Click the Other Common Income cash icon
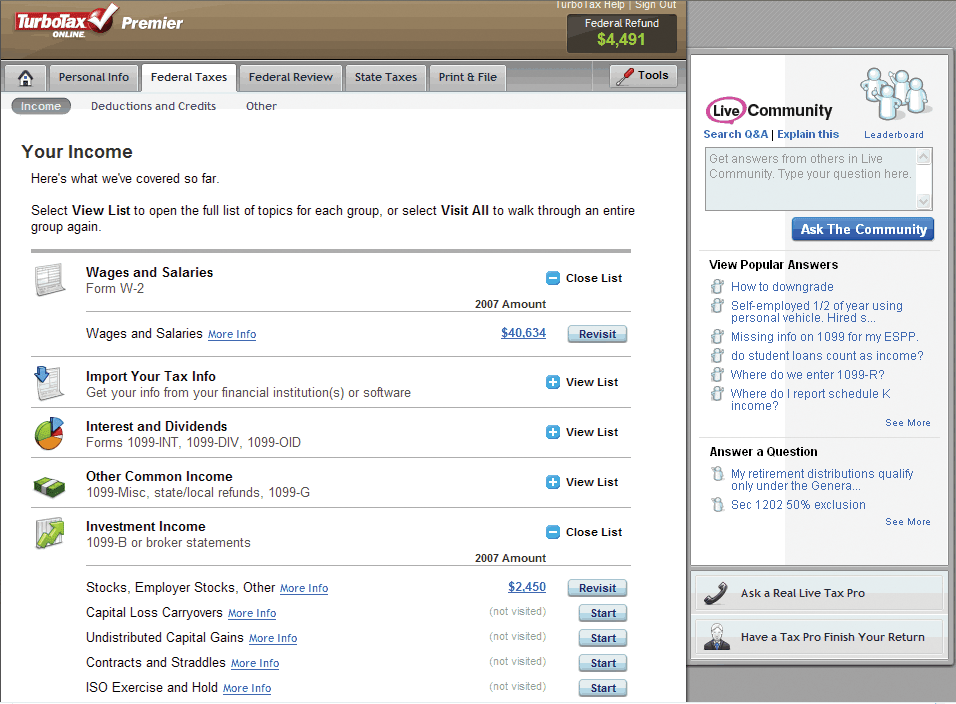The height and width of the screenshot is (704, 956). (49, 484)
